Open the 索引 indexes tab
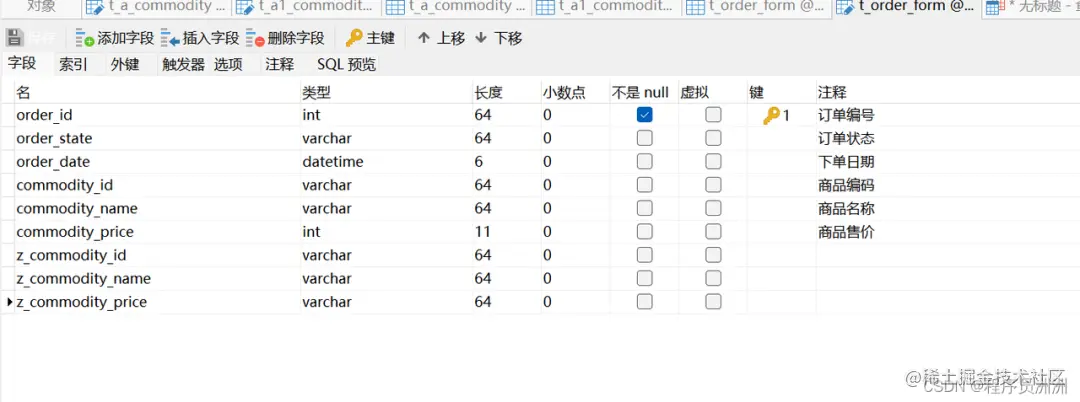This screenshot has height=402, width=1080. pos(73,65)
